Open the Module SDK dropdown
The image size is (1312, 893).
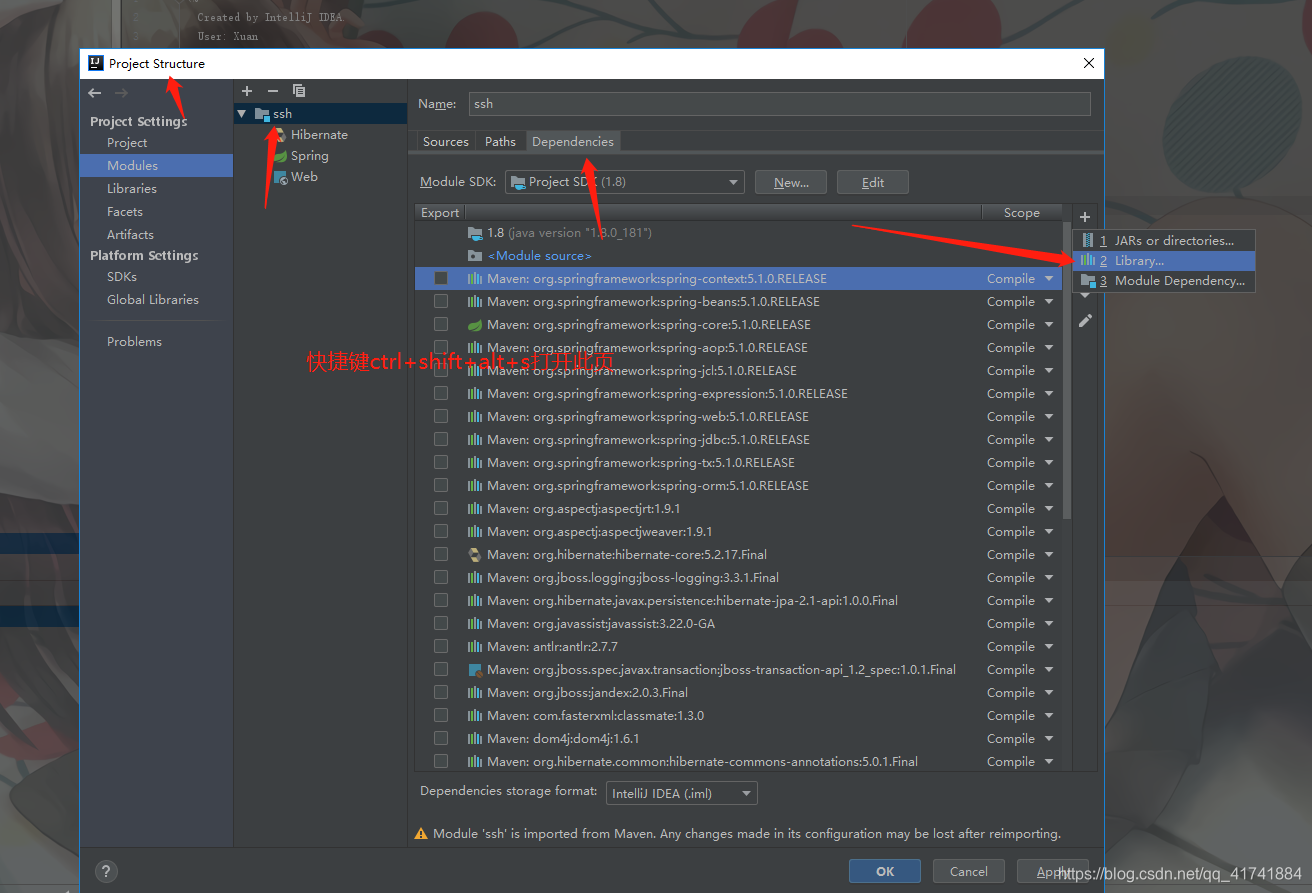tap(625, 182)
